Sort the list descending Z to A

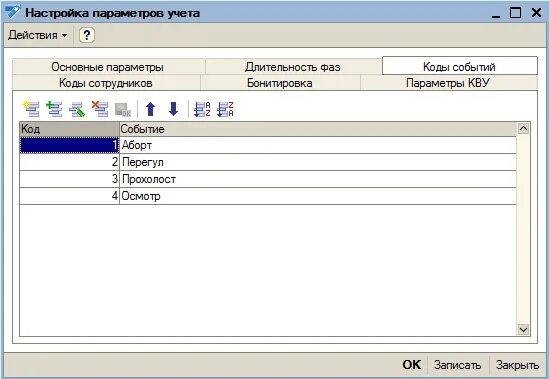point(225,109)
